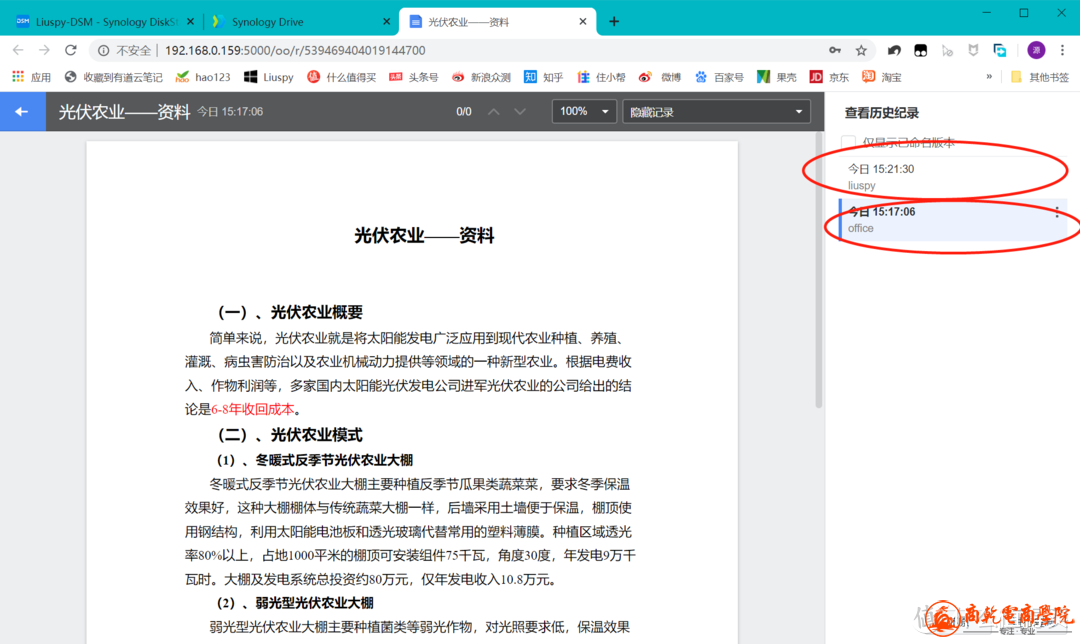
Task: Click the document vertical scrollbar
Action: 819,270
